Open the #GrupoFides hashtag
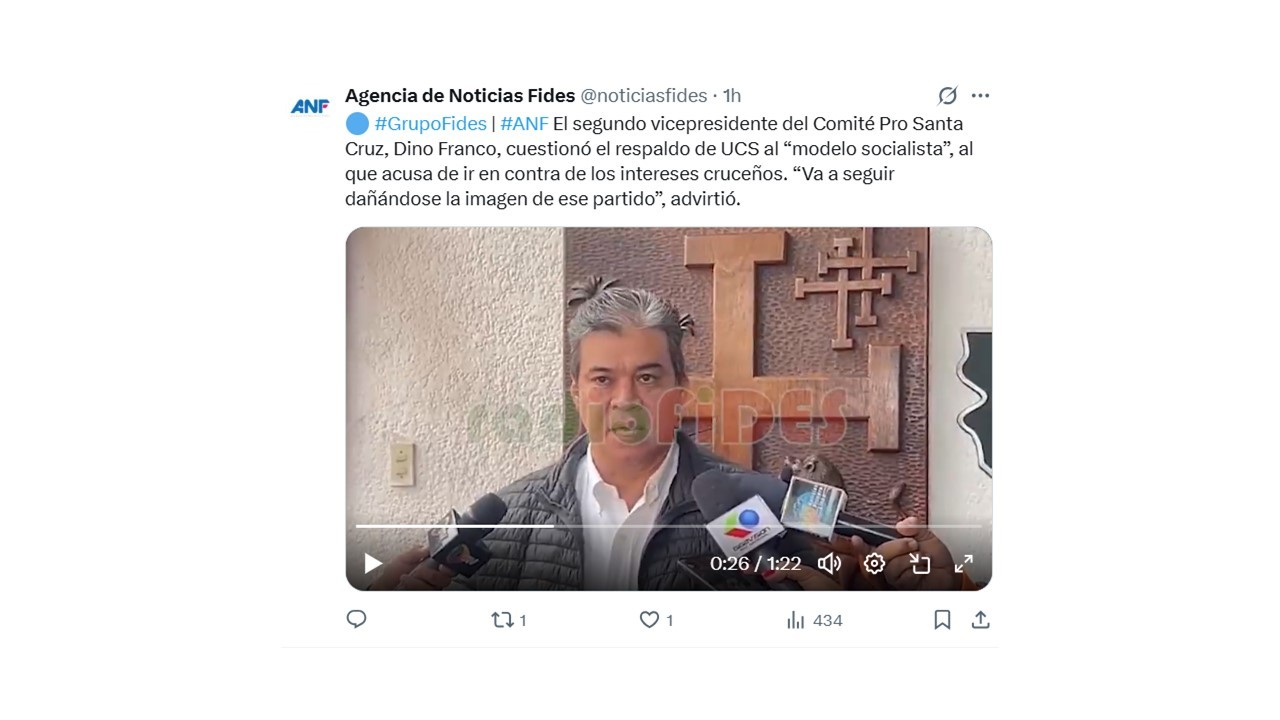The height and width of the screenshot is (720, 1280). [x=430, y=124]
